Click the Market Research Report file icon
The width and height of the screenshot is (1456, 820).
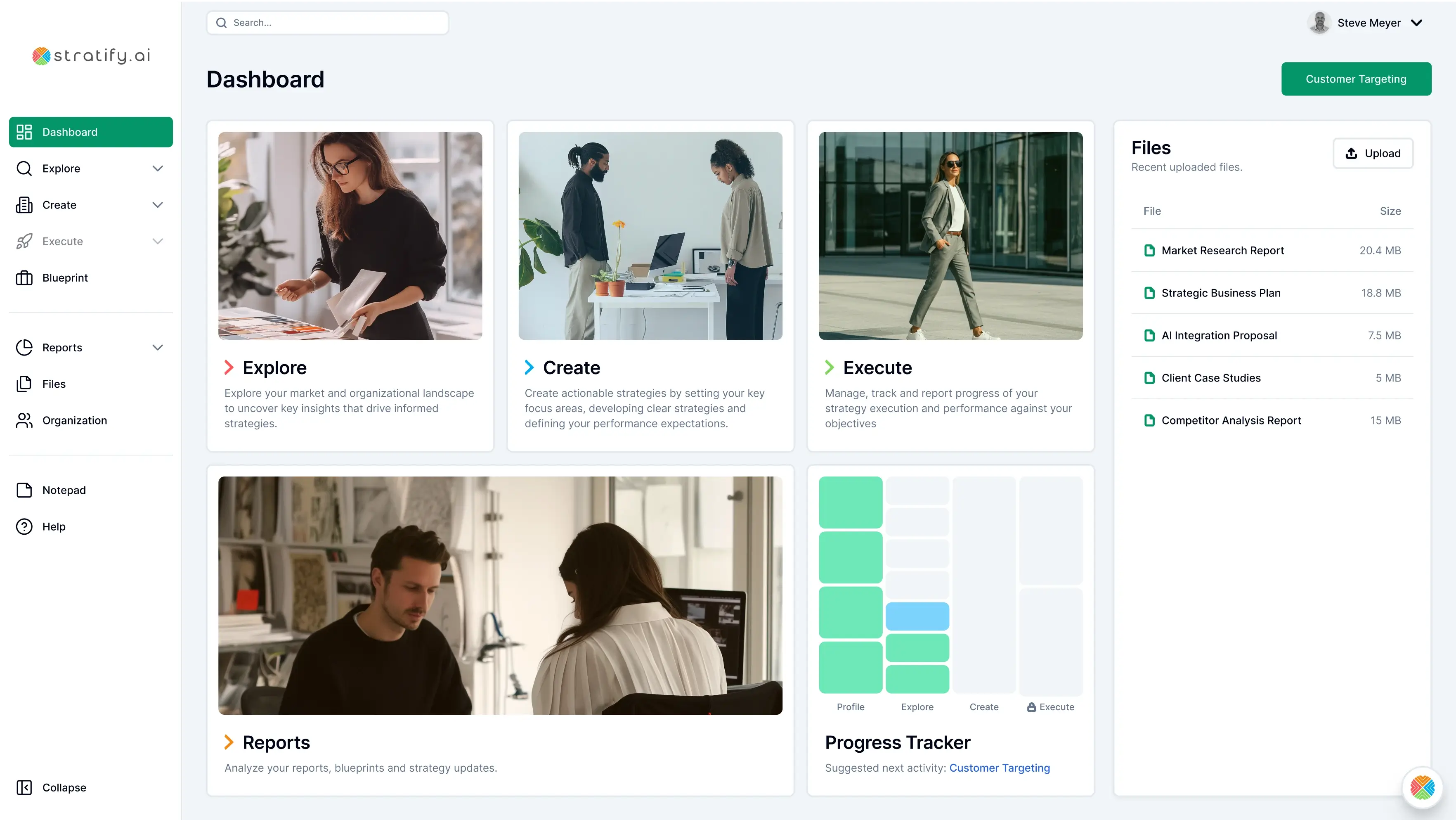pos(1149,251)
